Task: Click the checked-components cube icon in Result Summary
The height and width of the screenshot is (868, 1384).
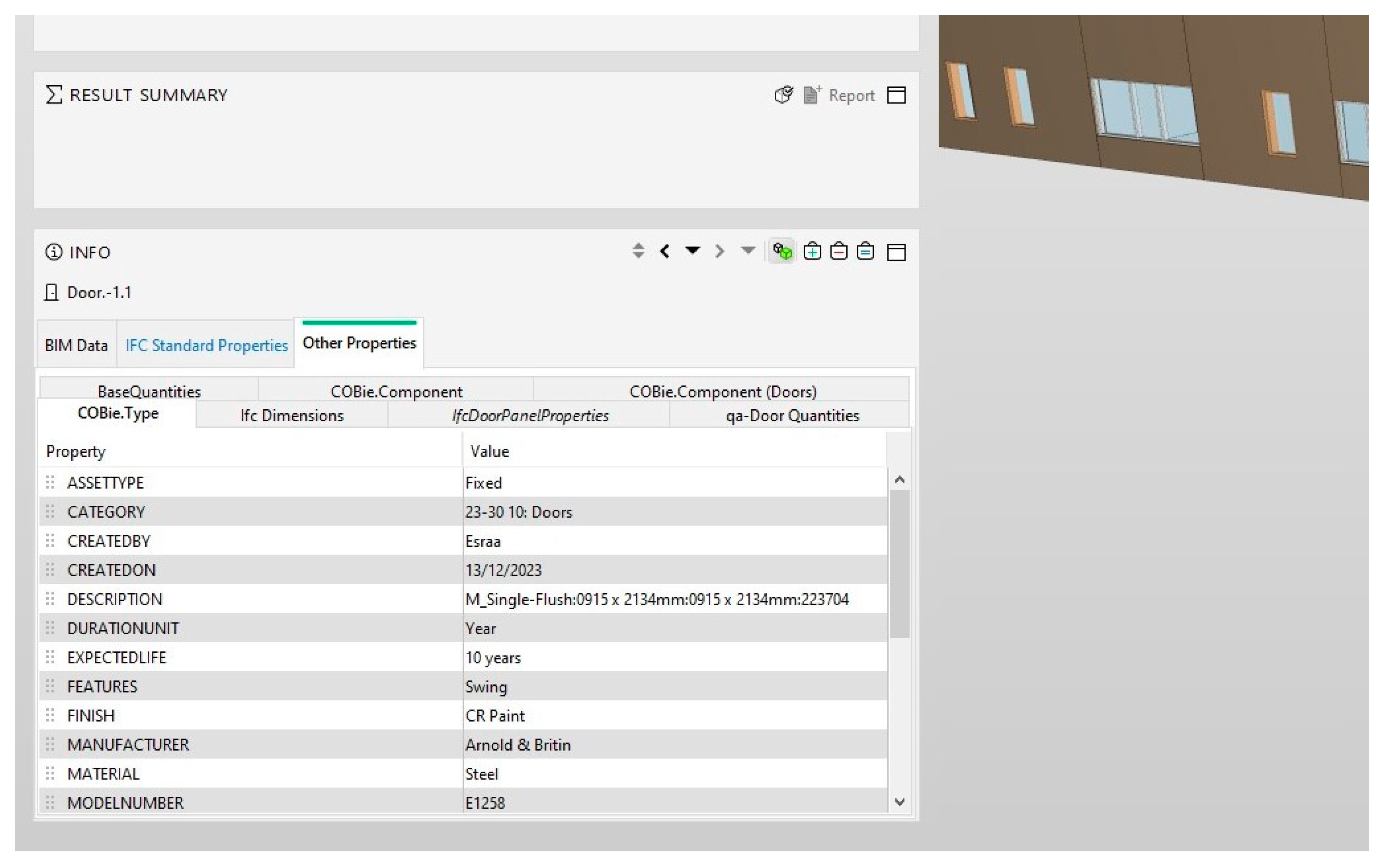Action: tap(783, 95)
